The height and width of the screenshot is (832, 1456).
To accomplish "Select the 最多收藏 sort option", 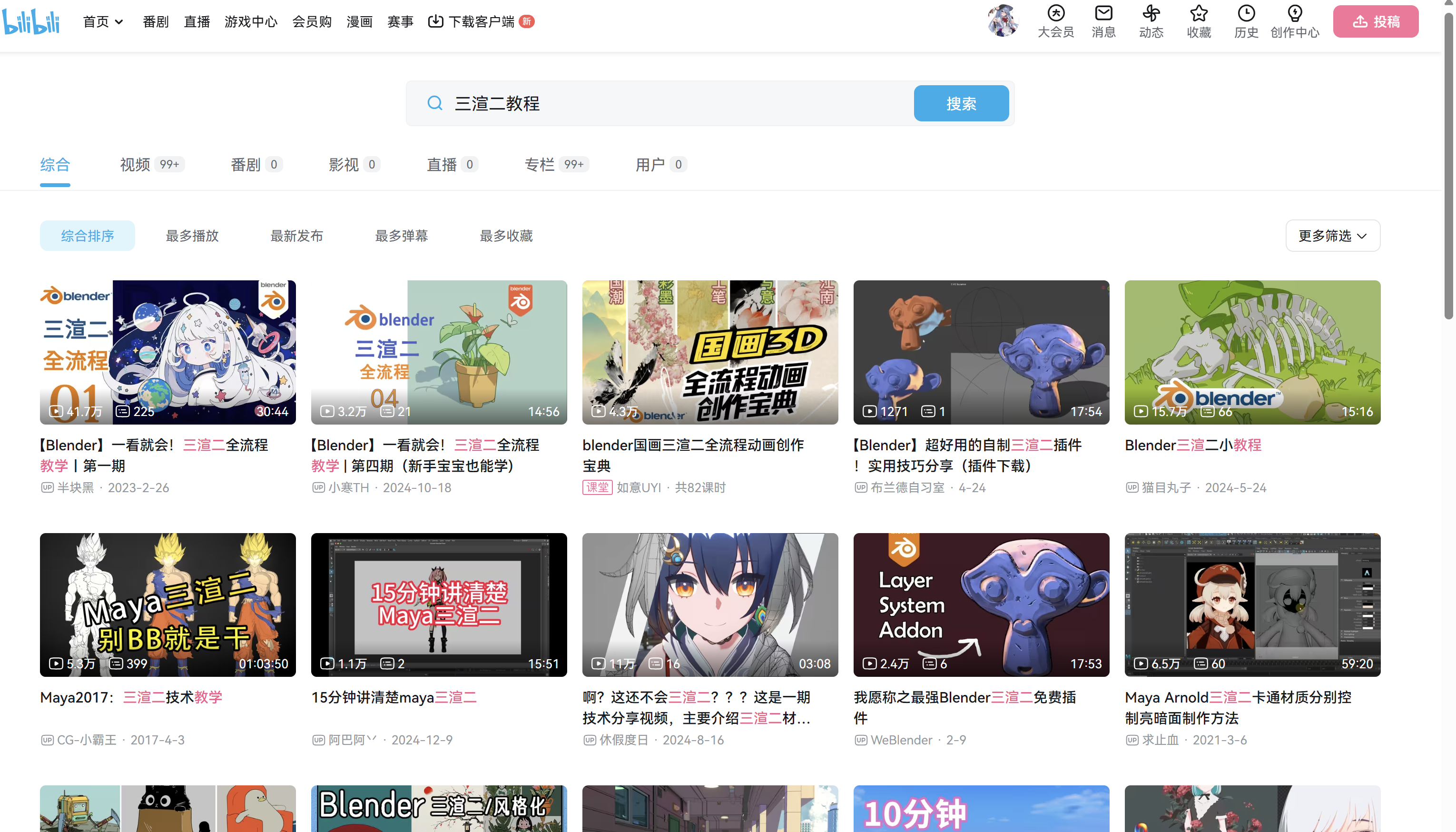I will (505, 236).
